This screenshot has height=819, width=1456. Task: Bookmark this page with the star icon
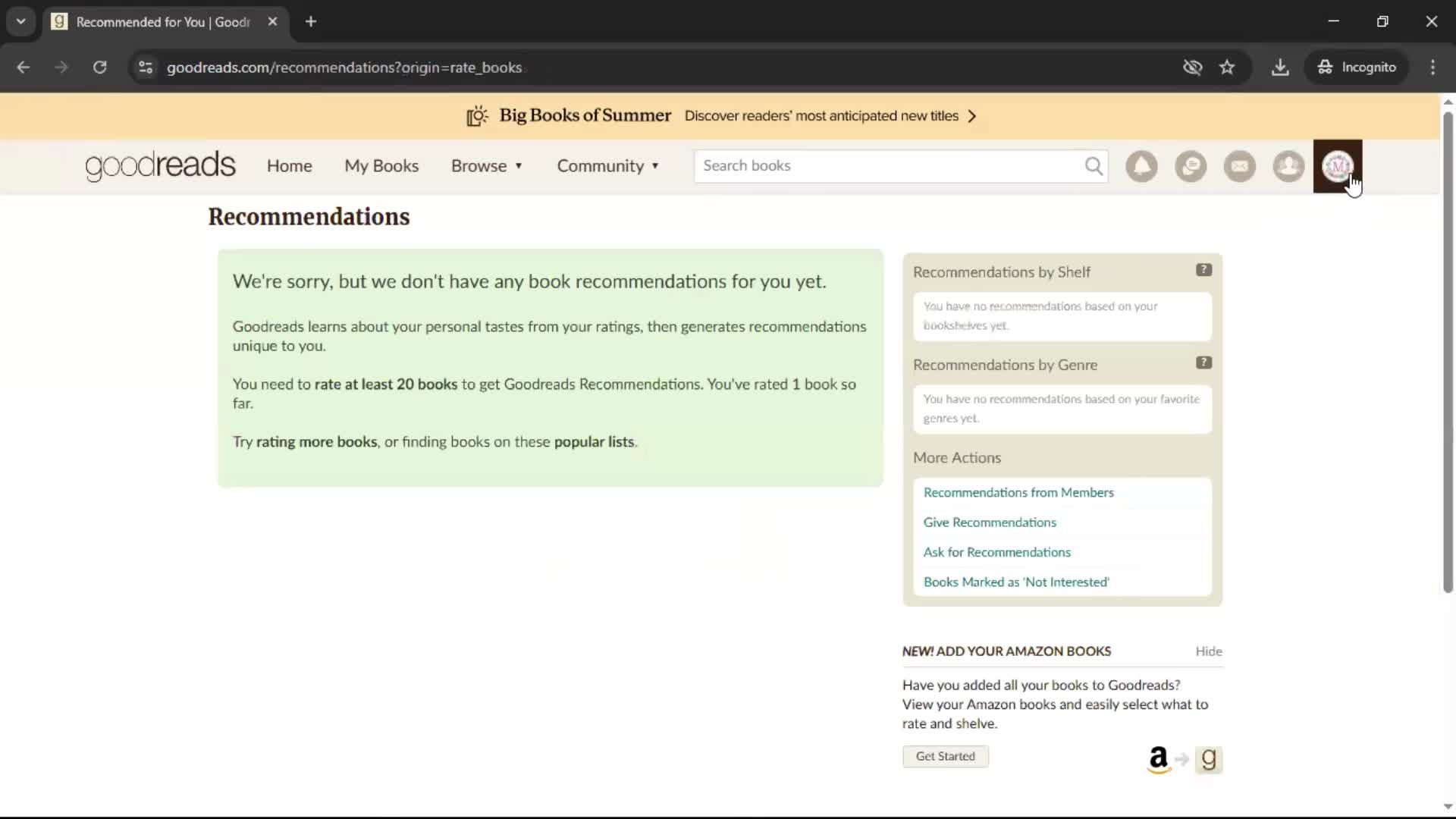1227,67
